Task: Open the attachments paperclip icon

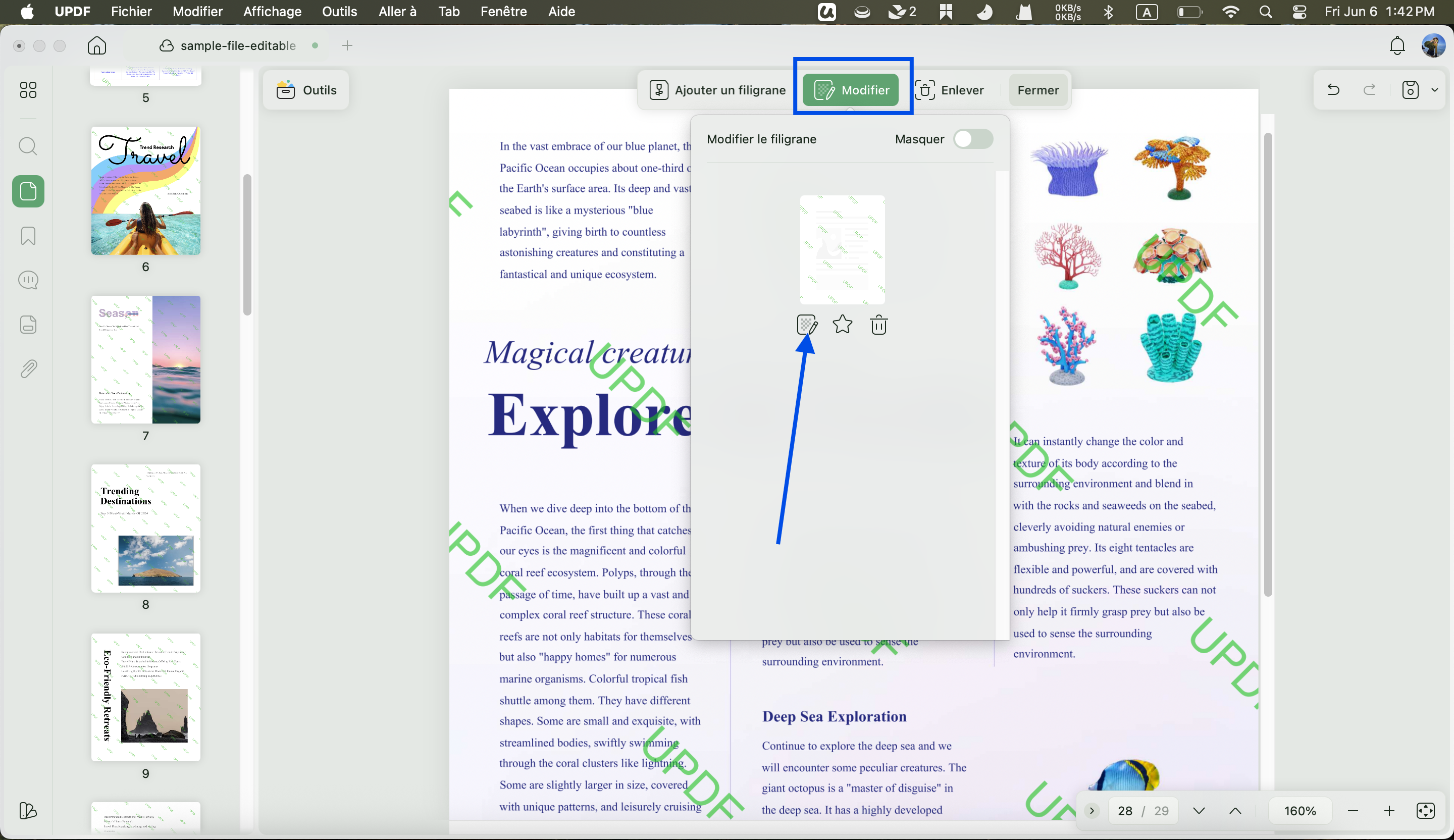Action: coord(28,369)
